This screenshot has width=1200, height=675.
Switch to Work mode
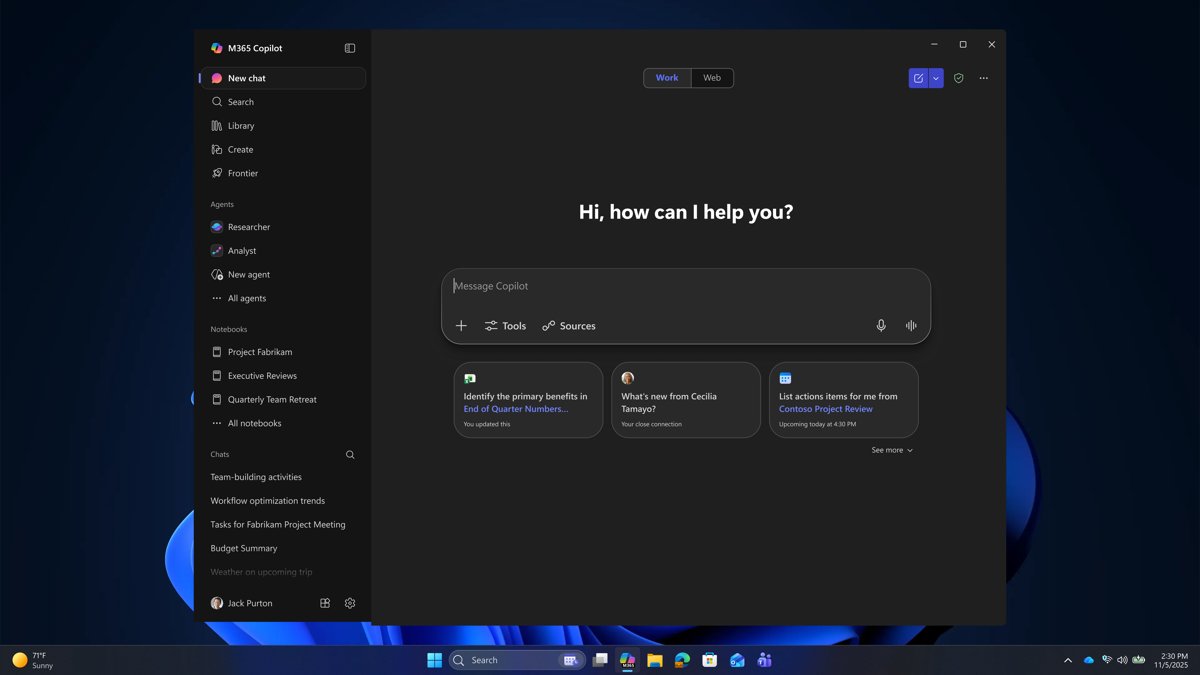coord(667,78)
